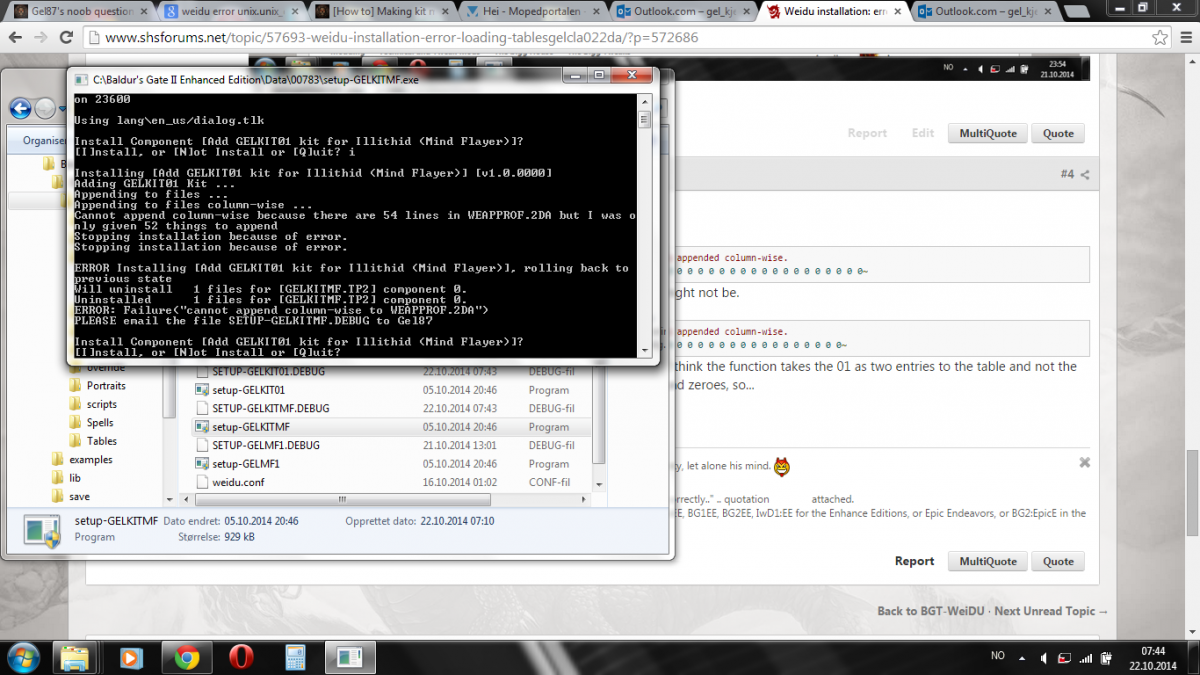Open Windows Explorer from the taskbar
The width and height of the screenshot is (1200, 675).
point(76,657)
